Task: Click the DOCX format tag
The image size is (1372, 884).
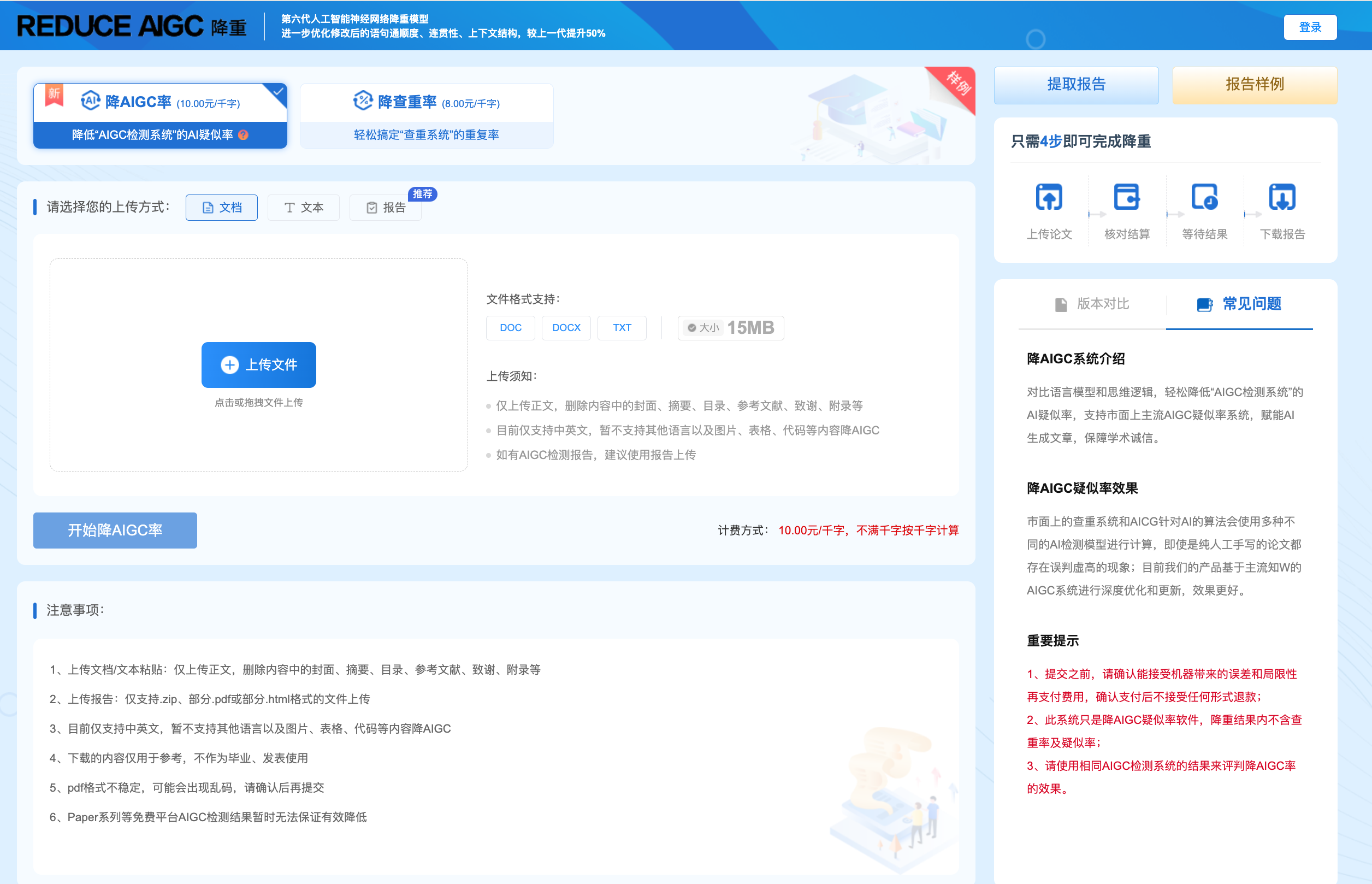Action: tap(566, 328)
